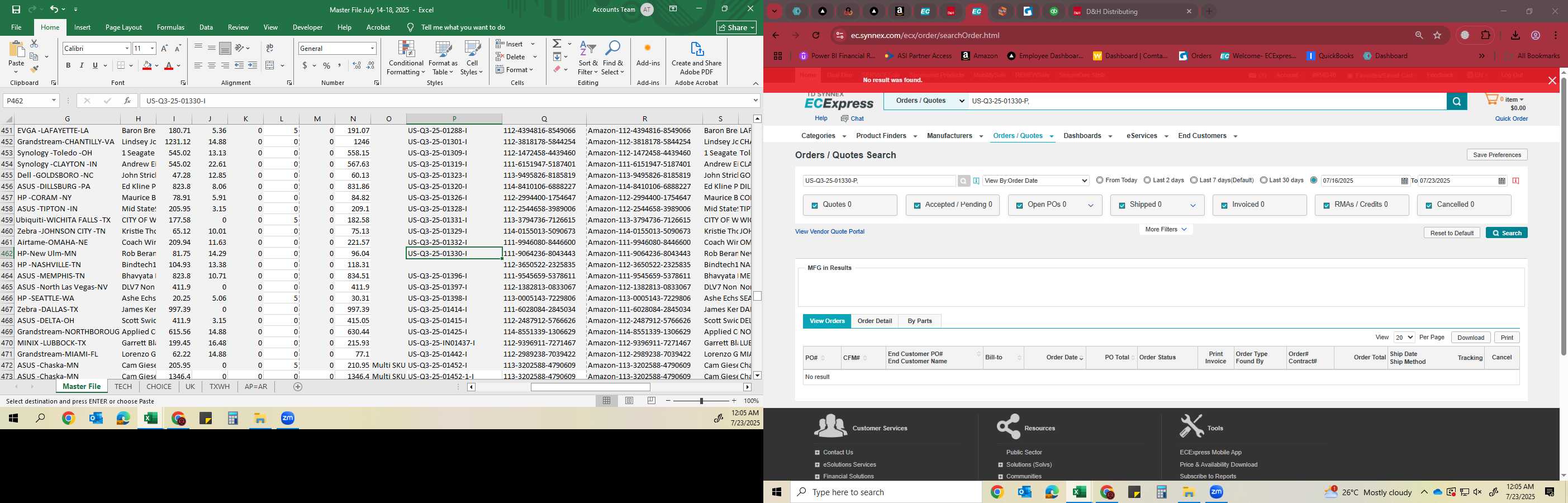Uncheck the Open POs checkbox

point(1019,206)
